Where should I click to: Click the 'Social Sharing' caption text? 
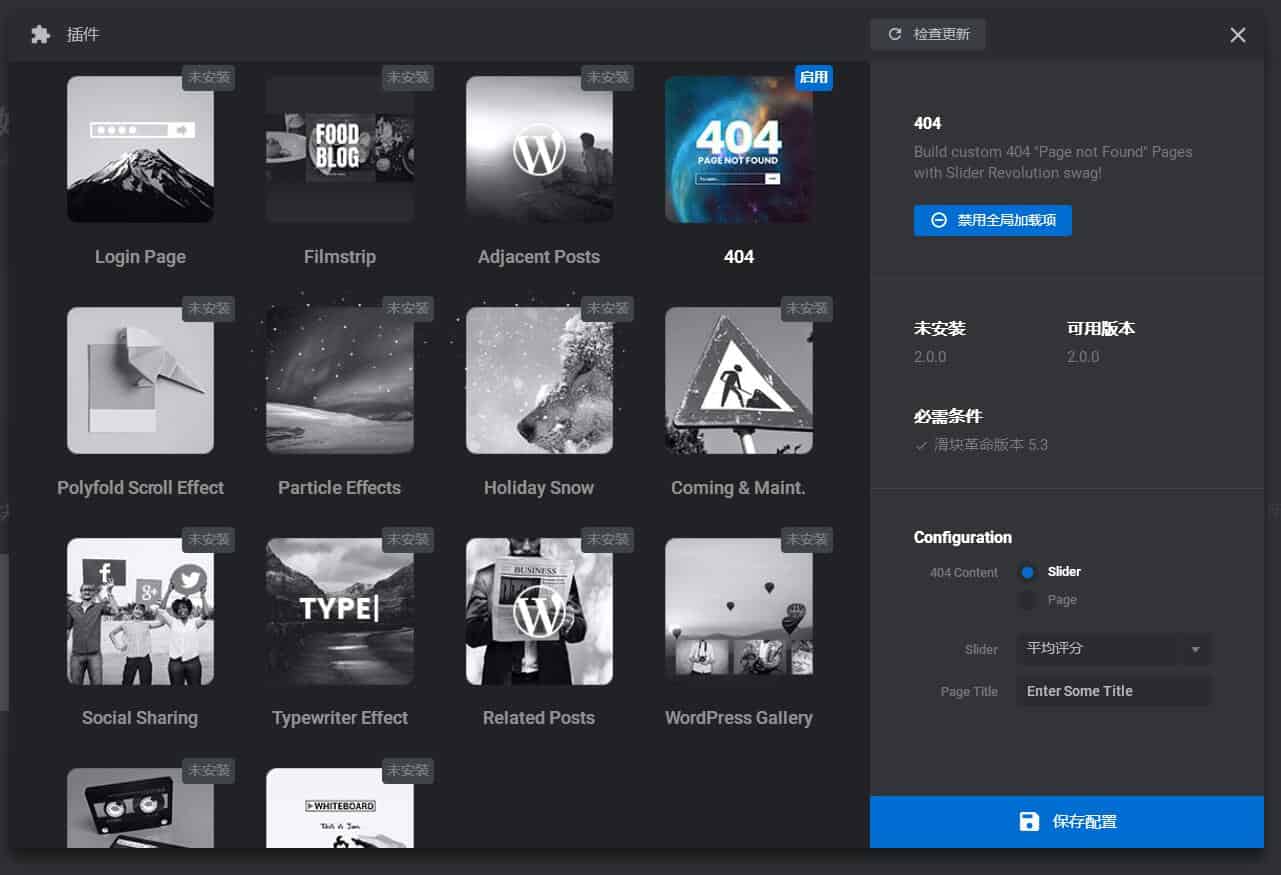pos(140,718)
